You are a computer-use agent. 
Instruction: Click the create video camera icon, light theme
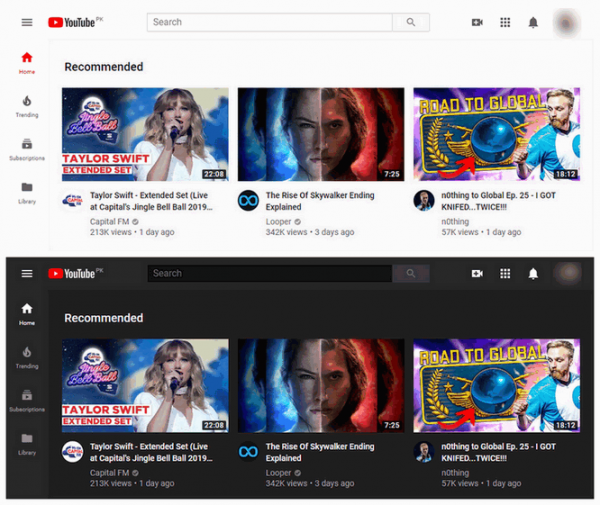(x=477, y=23)
